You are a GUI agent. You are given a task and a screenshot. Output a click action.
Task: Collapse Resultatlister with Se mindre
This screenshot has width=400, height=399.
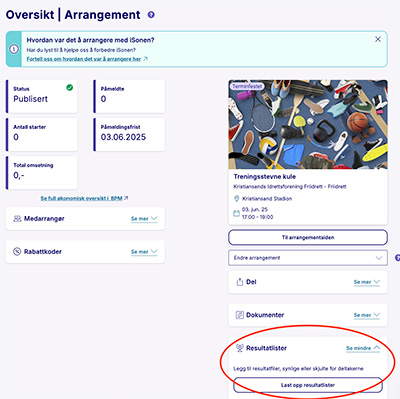point(363,348)
